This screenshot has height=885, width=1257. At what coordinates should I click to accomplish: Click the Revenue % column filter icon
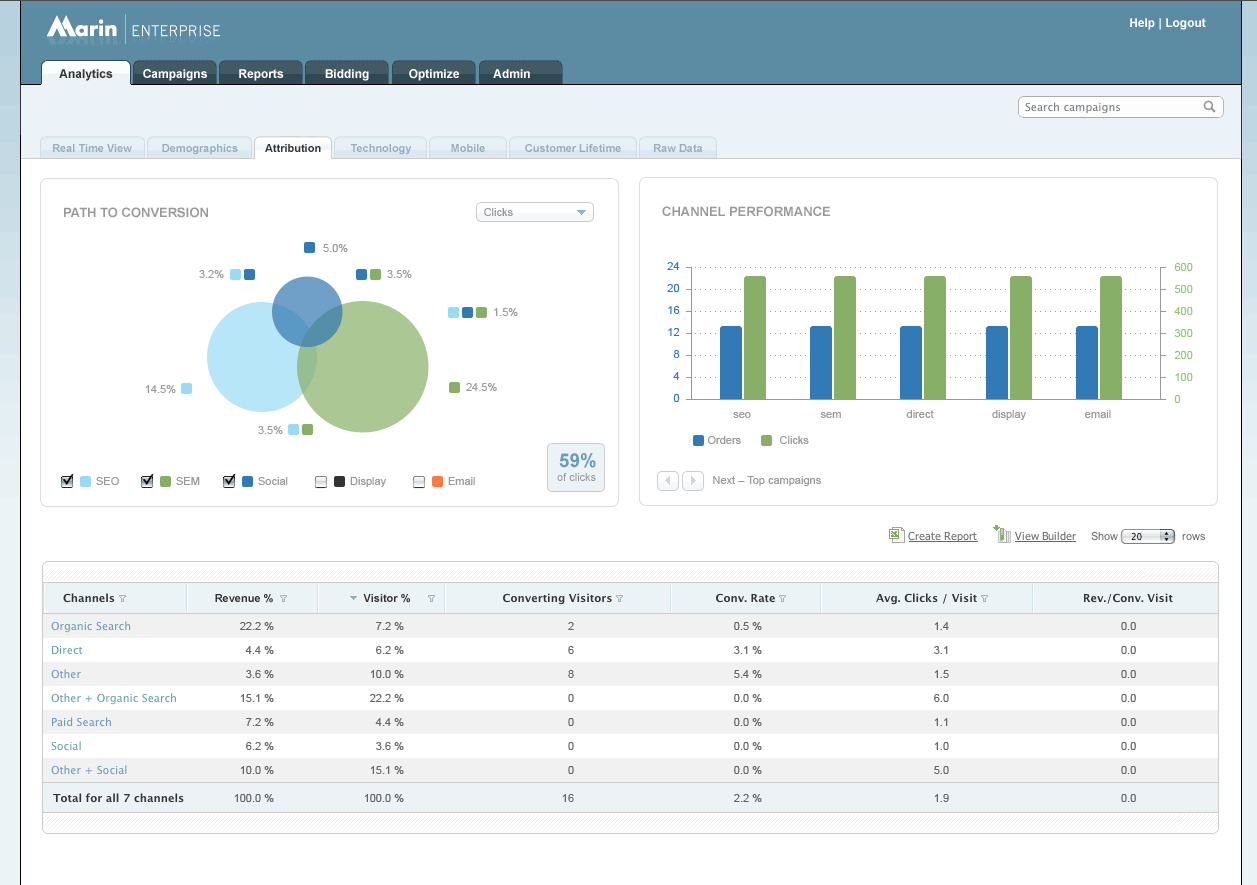(283, 599)
